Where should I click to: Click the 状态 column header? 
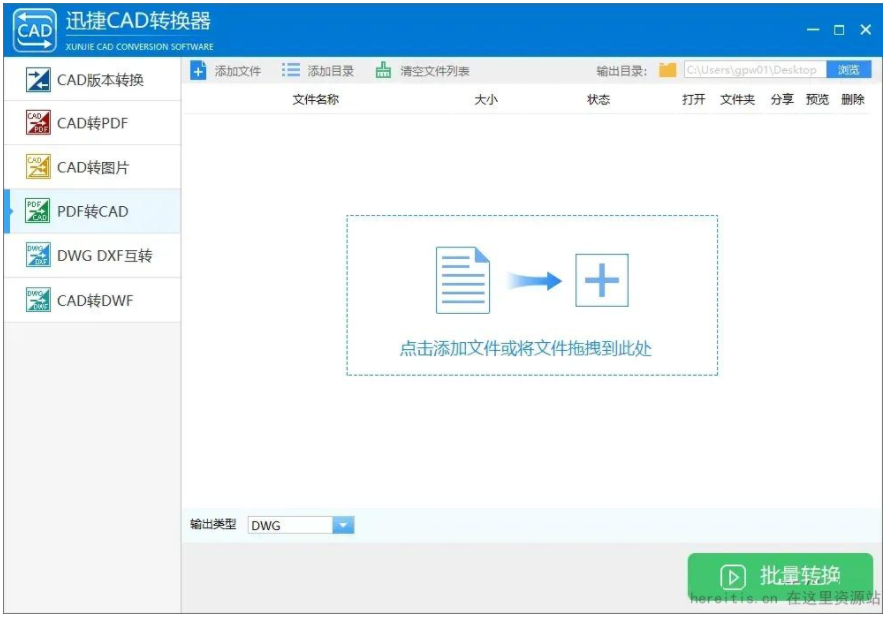(599, 100)
